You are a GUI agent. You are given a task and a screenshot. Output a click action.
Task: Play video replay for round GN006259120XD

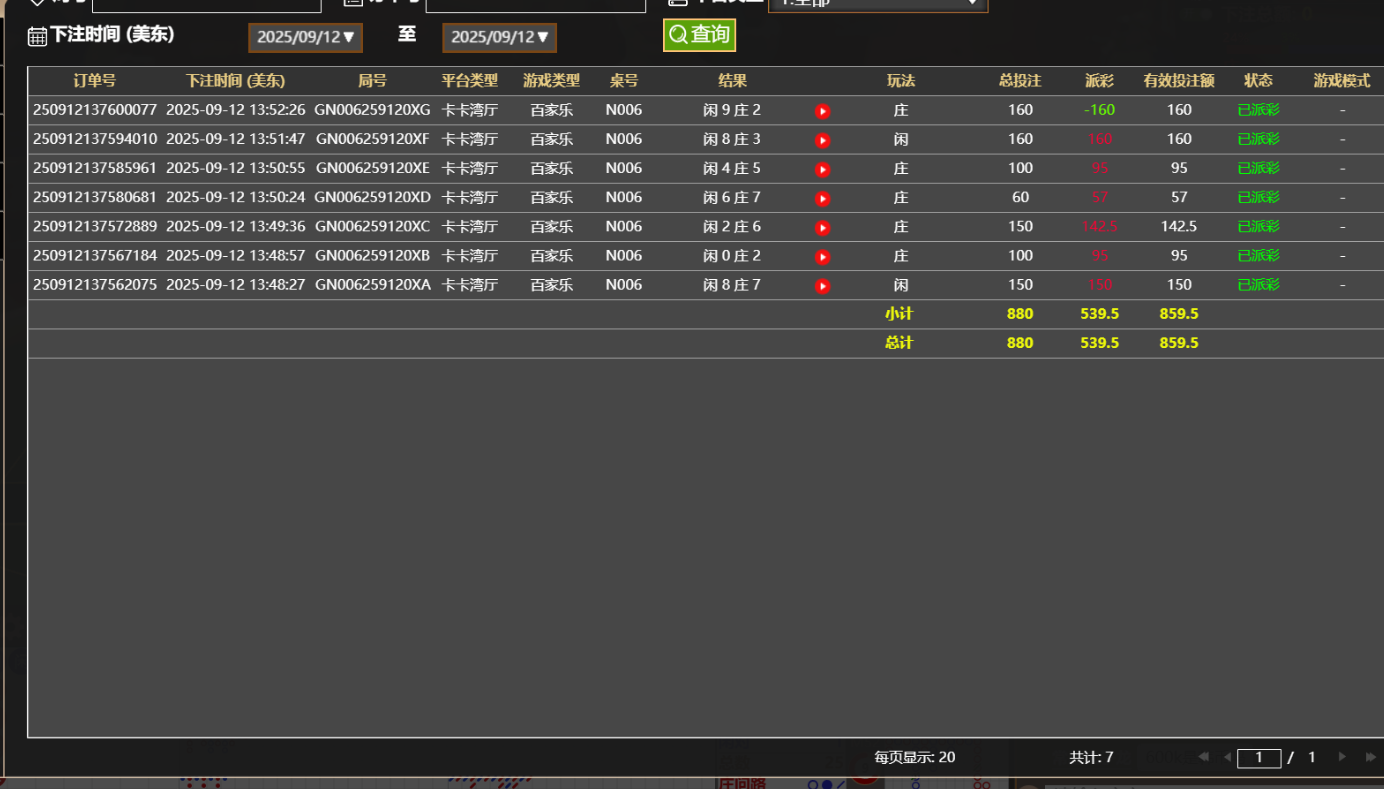(822, 198)
